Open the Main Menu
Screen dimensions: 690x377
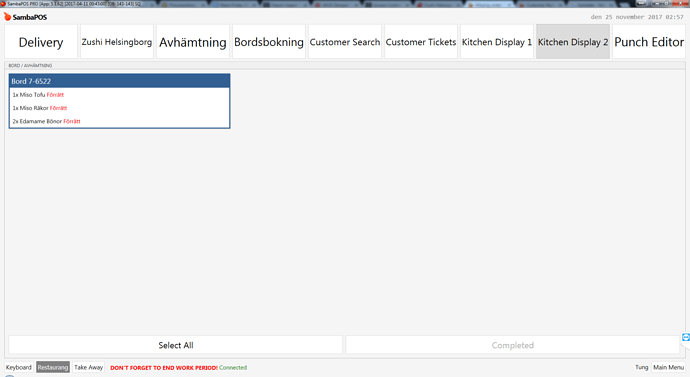coord(668,367)
